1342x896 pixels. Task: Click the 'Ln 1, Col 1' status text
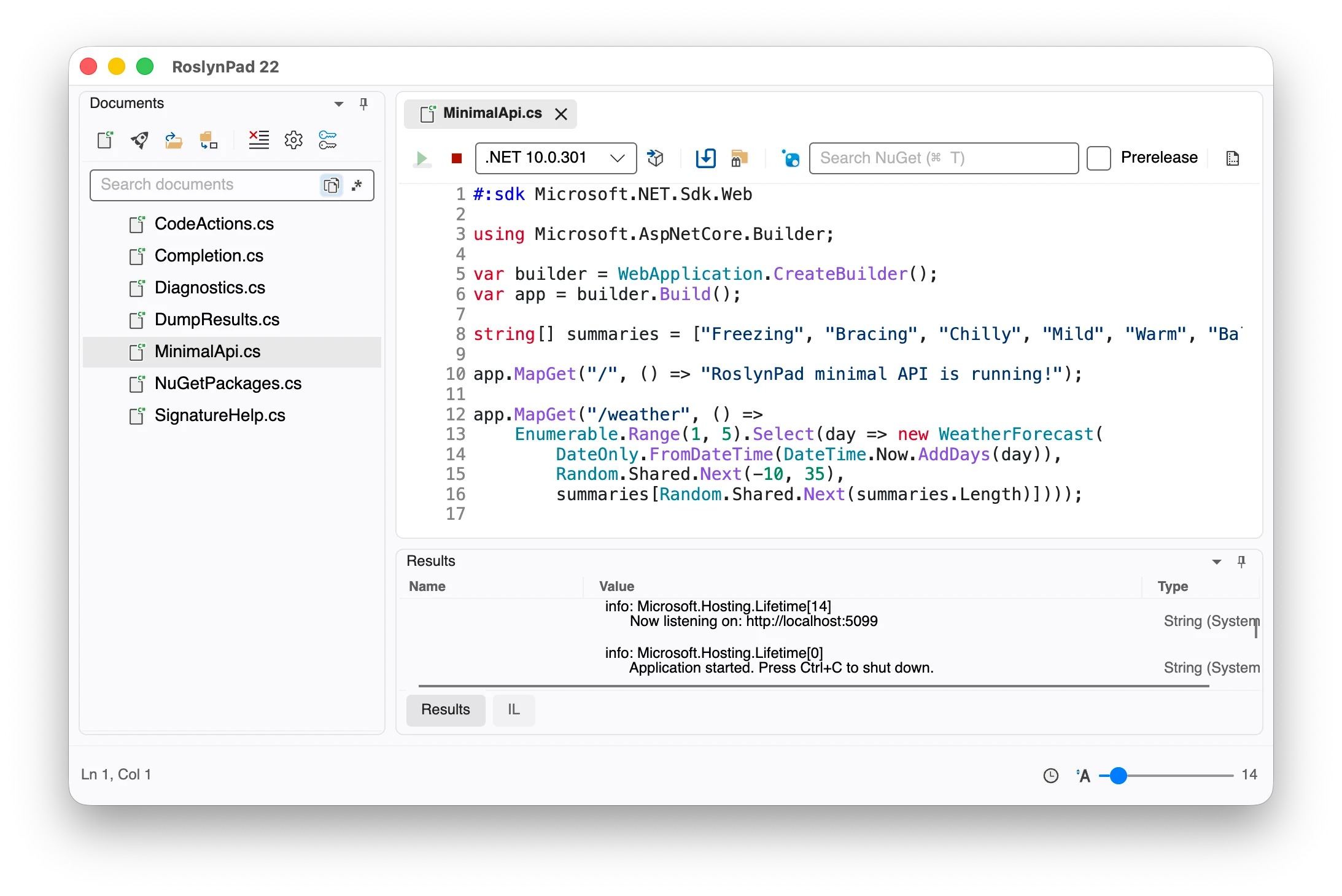click(x=116, y=774)
